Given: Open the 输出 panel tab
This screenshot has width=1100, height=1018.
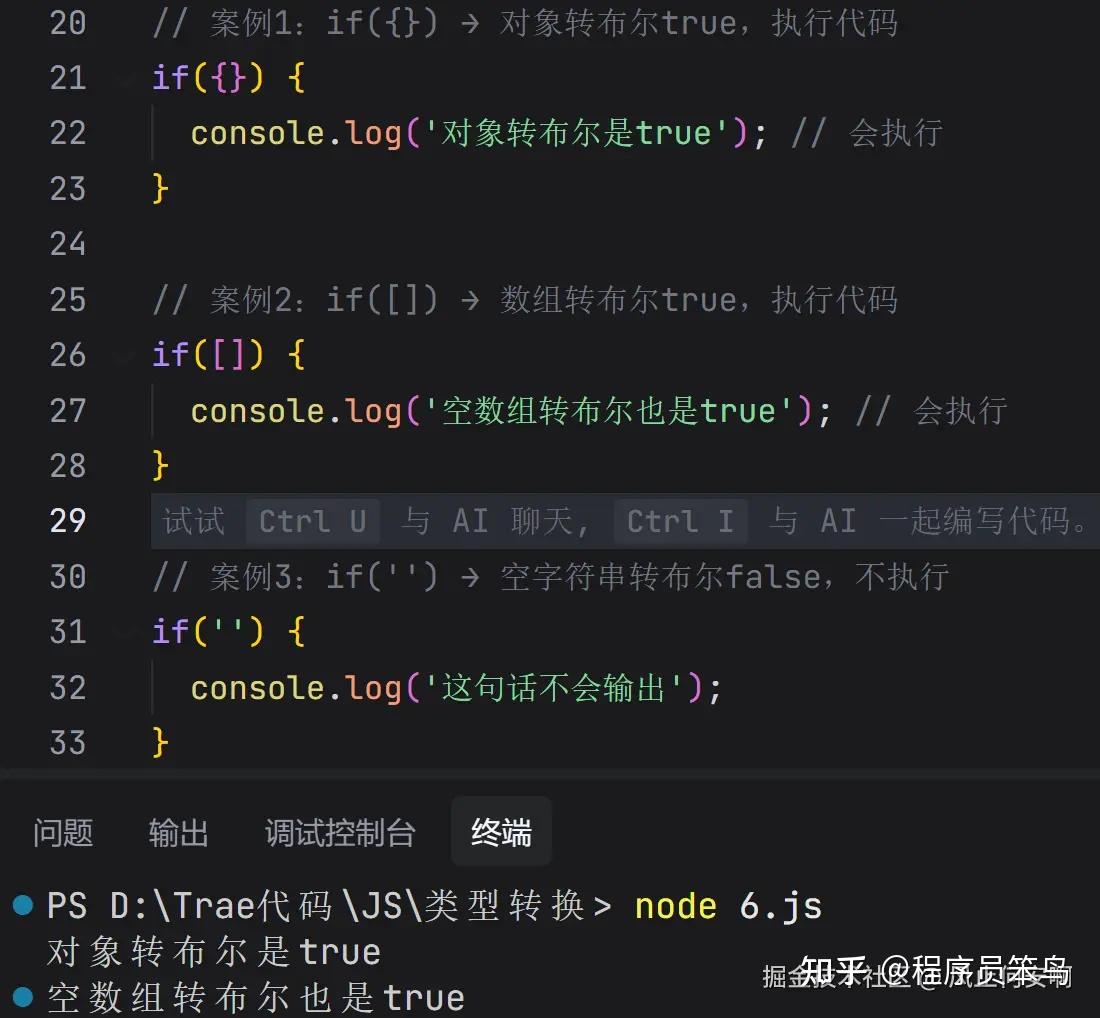Looking at the screenshot, I should pos(178,832).
